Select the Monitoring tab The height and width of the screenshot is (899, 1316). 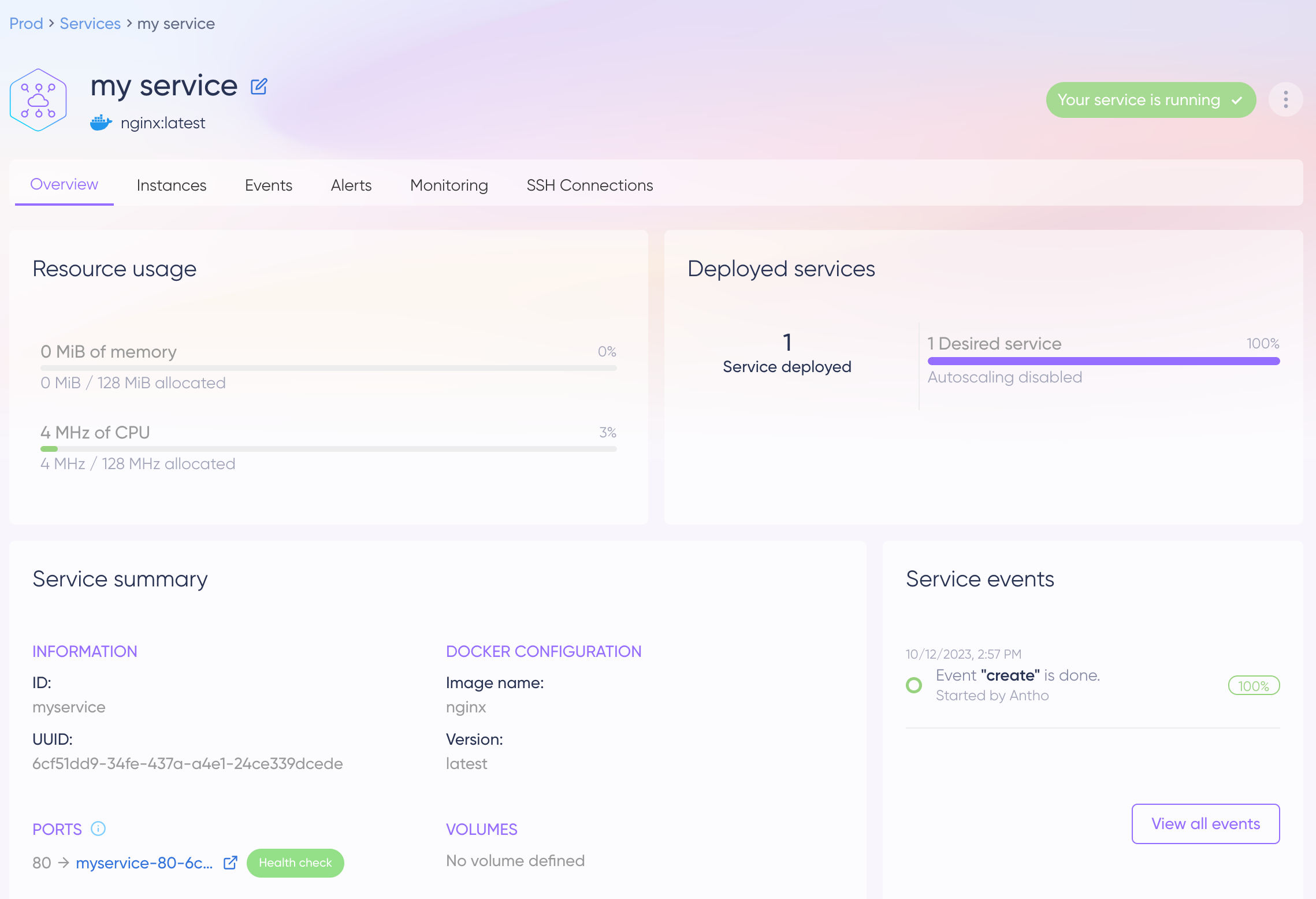click(x=449, y=184)
